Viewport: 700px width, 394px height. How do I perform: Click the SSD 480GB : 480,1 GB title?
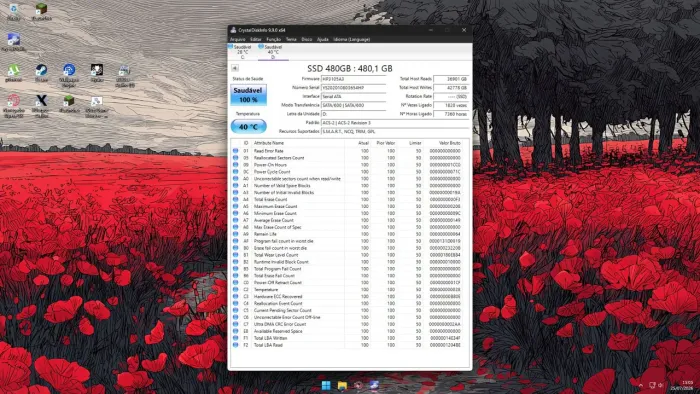[x=350, y=68]
